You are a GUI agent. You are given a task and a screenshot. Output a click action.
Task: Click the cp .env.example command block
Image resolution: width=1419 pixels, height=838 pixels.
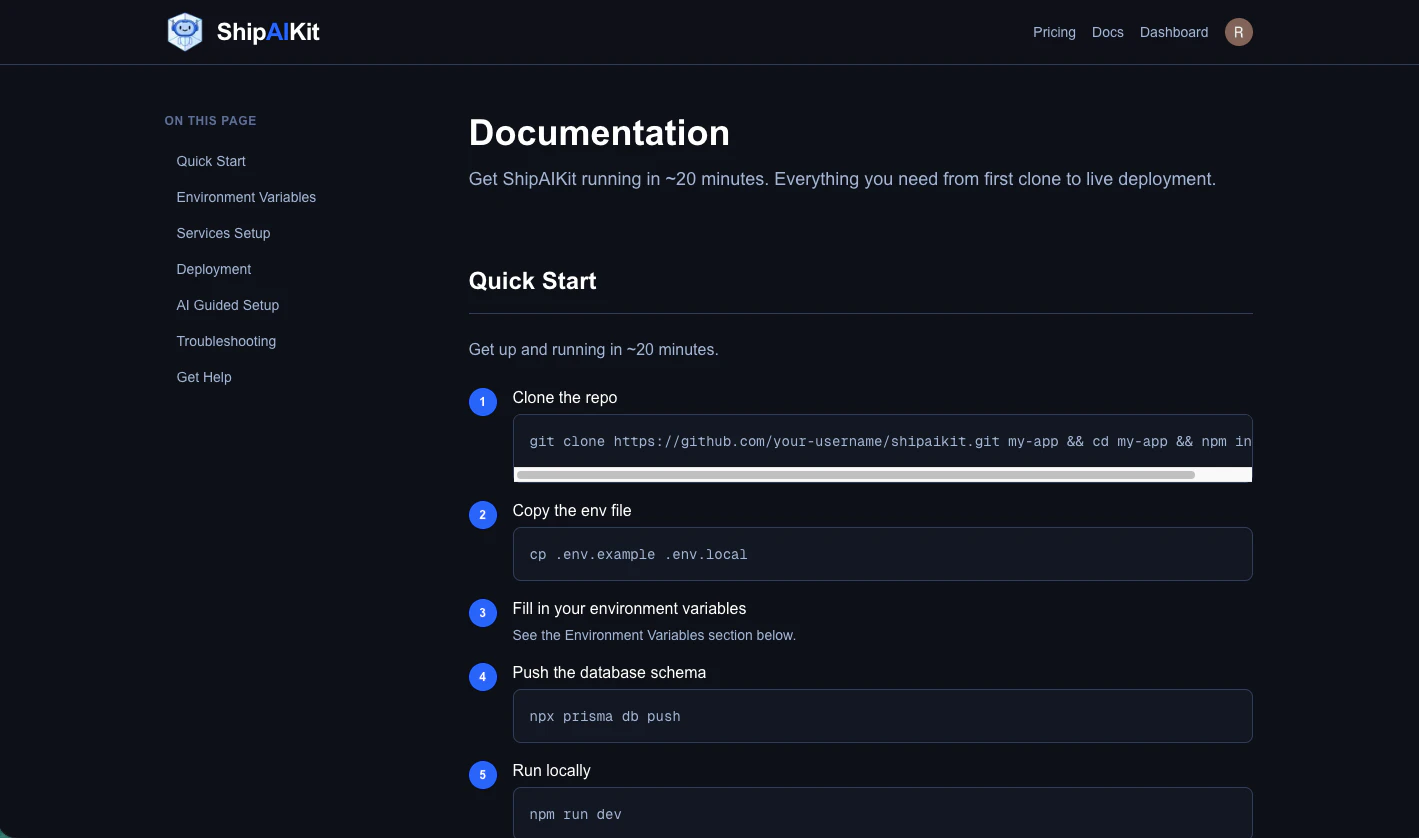[883, 554]
